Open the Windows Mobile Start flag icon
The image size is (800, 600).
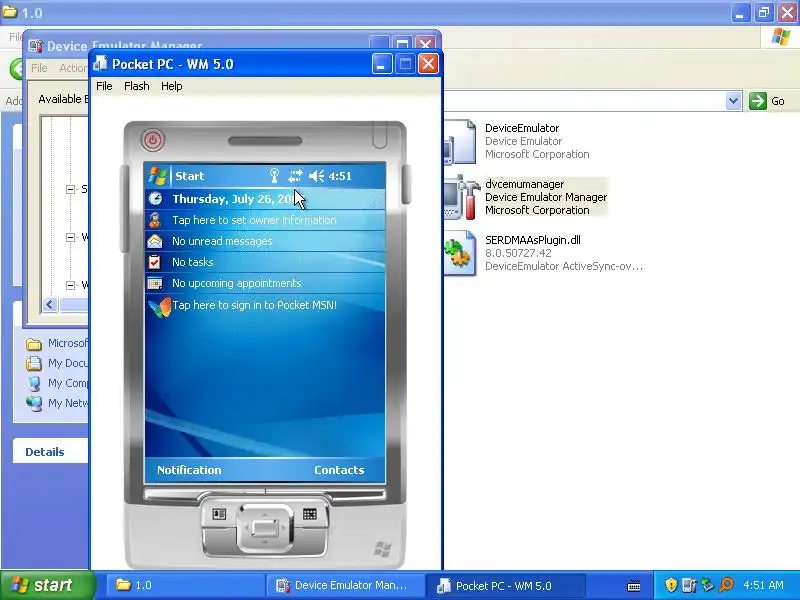[157, 176]
